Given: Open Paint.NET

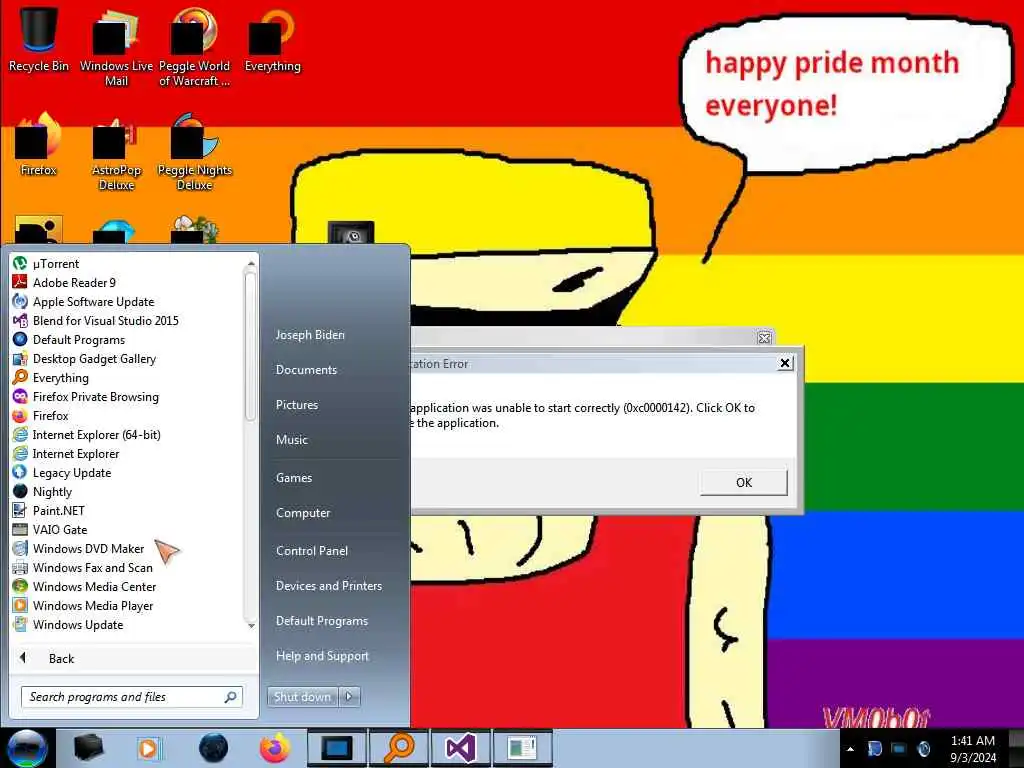Looking at the screenshot, I should (x=127, y=511).
